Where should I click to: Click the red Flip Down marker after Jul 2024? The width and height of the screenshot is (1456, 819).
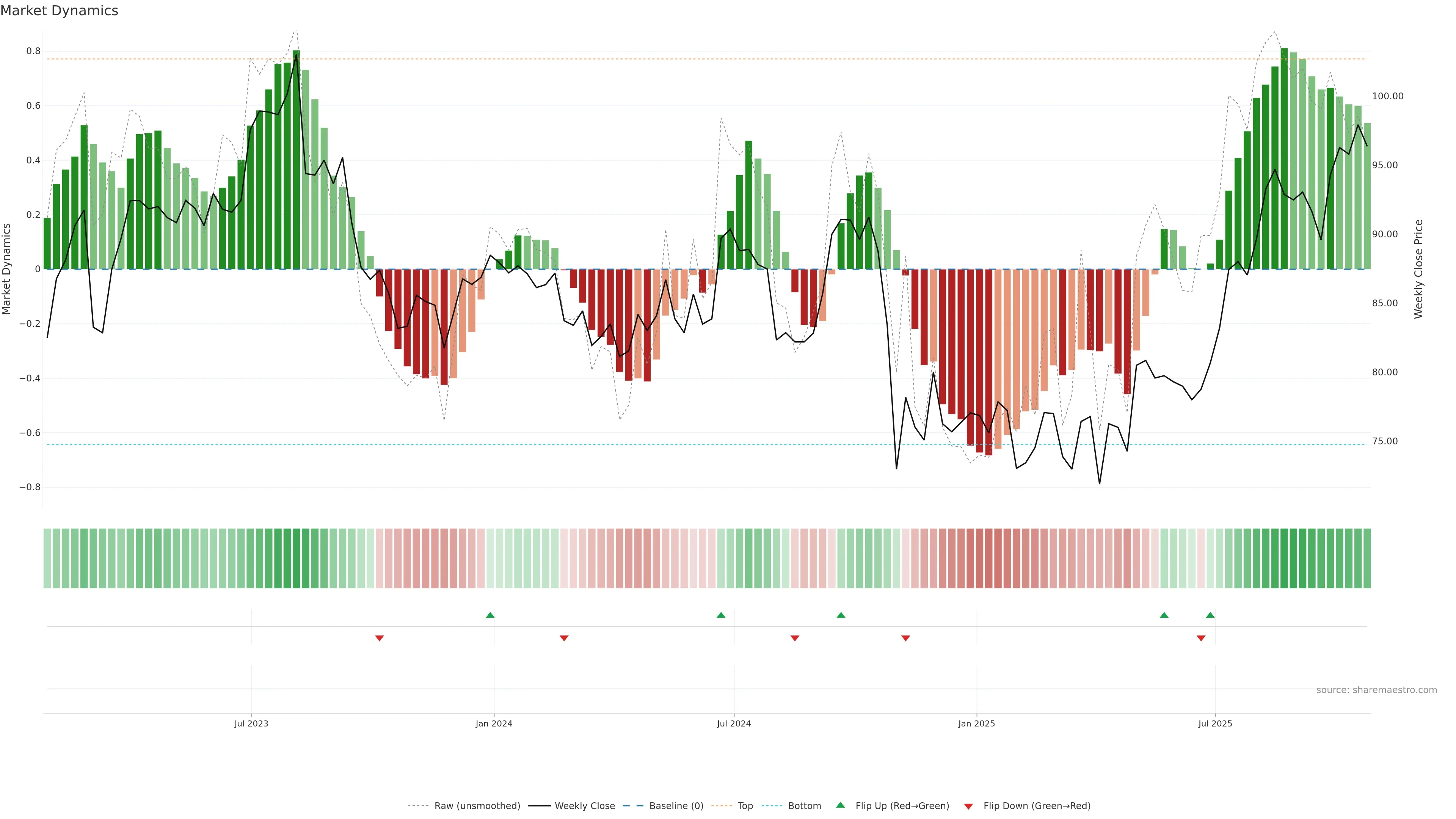pos(795,638)
